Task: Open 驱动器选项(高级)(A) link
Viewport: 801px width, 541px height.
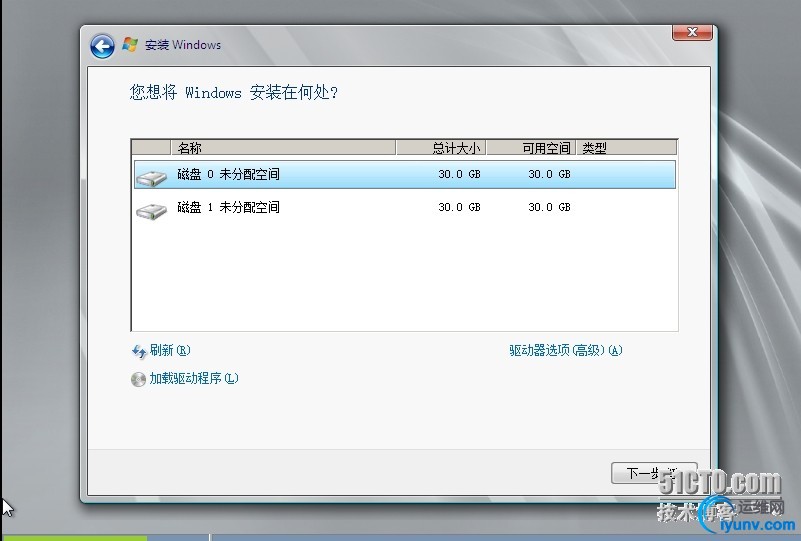Action: (x=566, y=350)
